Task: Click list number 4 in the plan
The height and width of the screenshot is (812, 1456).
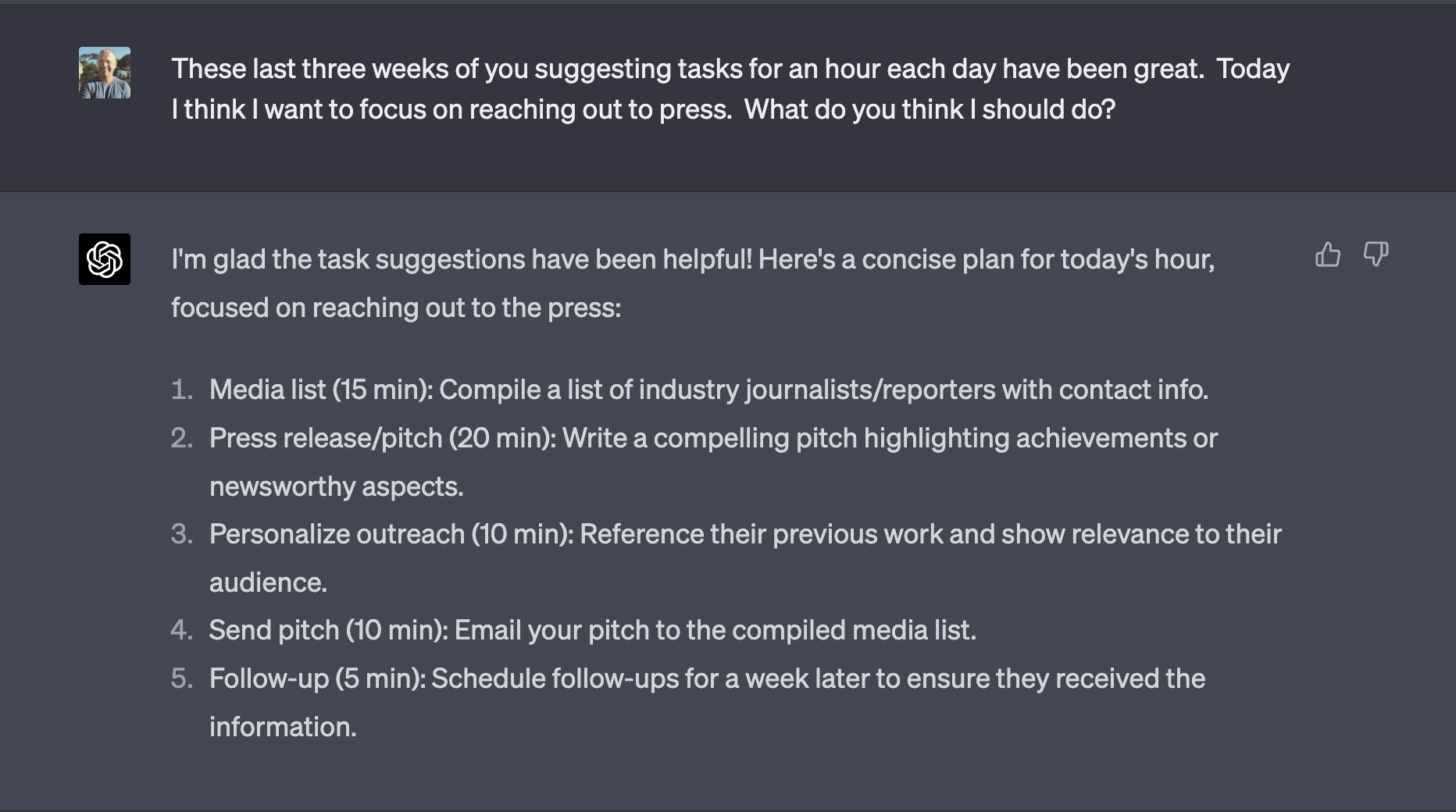Action: (181, 630)
